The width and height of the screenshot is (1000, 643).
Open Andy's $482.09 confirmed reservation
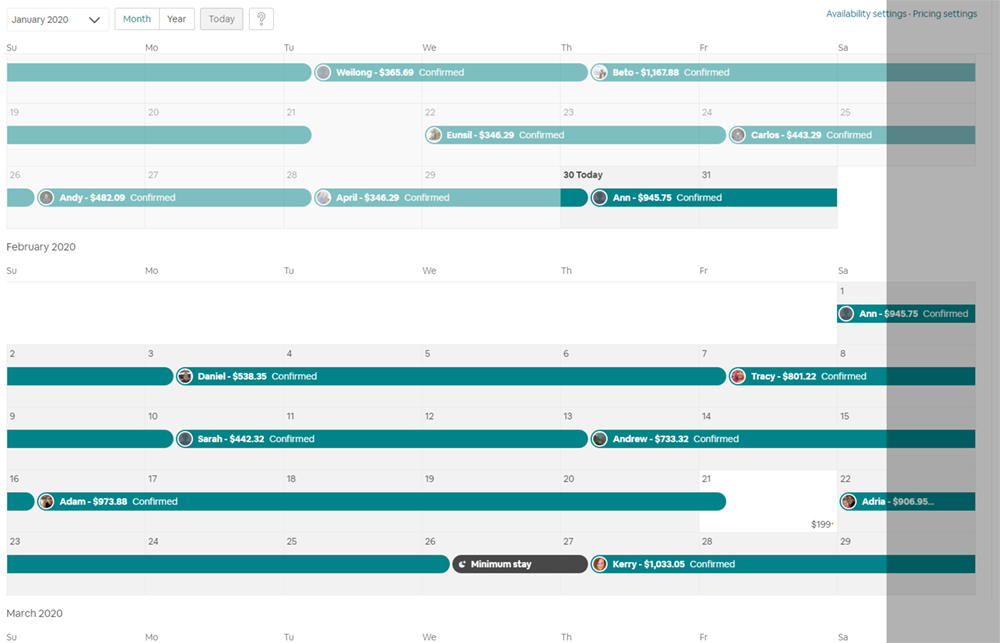pos(170,198)
